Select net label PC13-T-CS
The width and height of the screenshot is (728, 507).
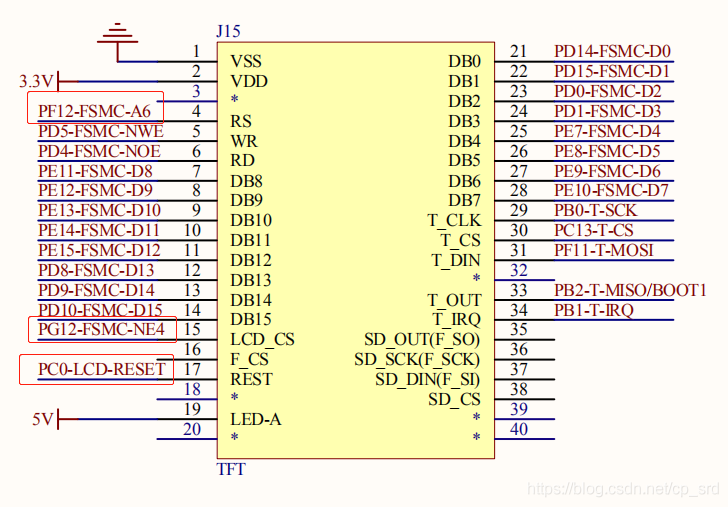point(594,230)
